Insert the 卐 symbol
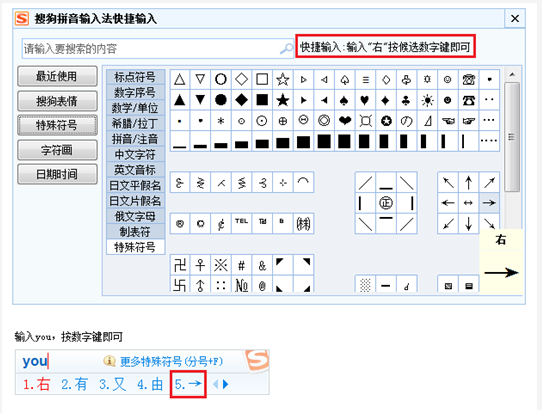 [179, 285]
